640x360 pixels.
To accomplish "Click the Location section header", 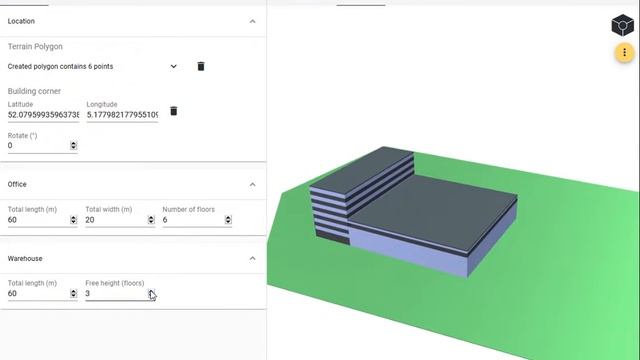I will [x=133, y=21].
